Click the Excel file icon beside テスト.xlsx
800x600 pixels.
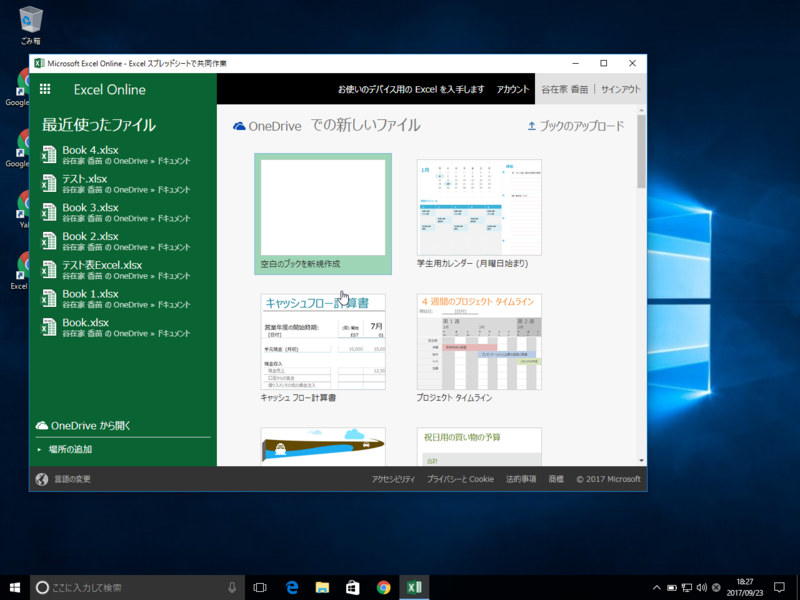pyautogui.click(x=49, y=183)
